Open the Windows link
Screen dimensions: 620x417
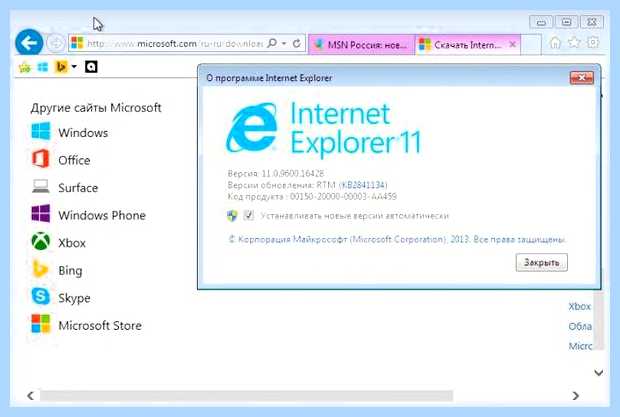[x=83, y=133]
